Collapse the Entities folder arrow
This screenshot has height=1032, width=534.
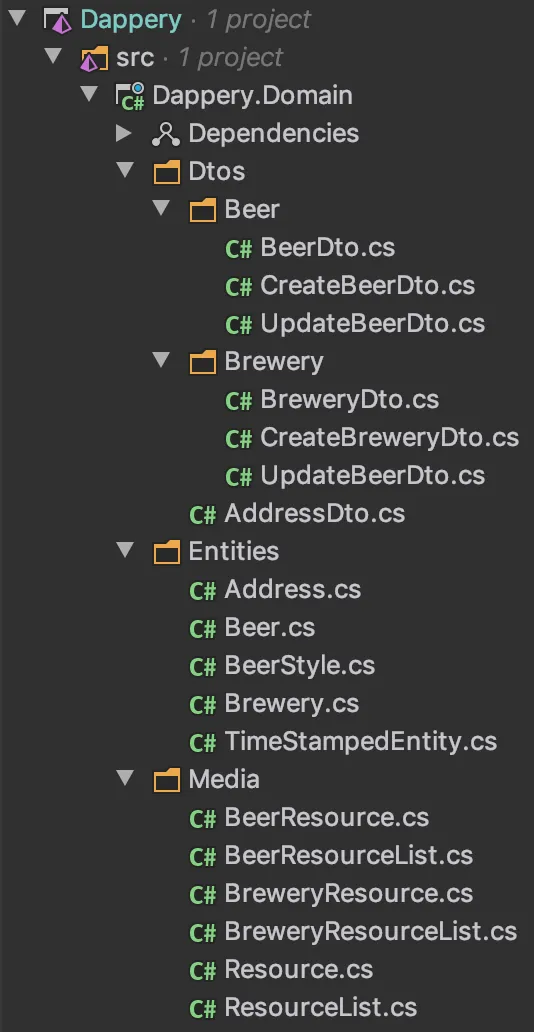(x=125, y=550)
